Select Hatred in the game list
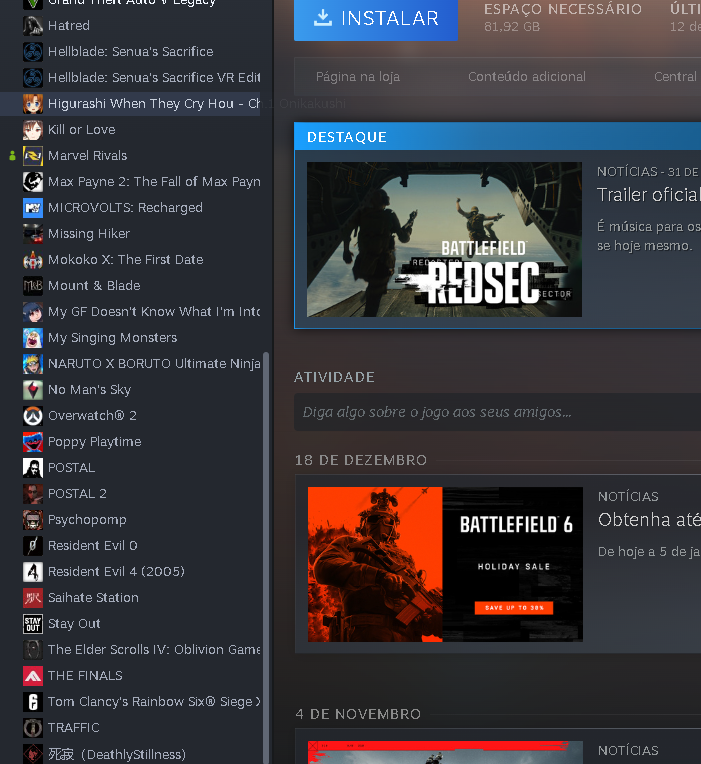 click(x=69, y=25)
